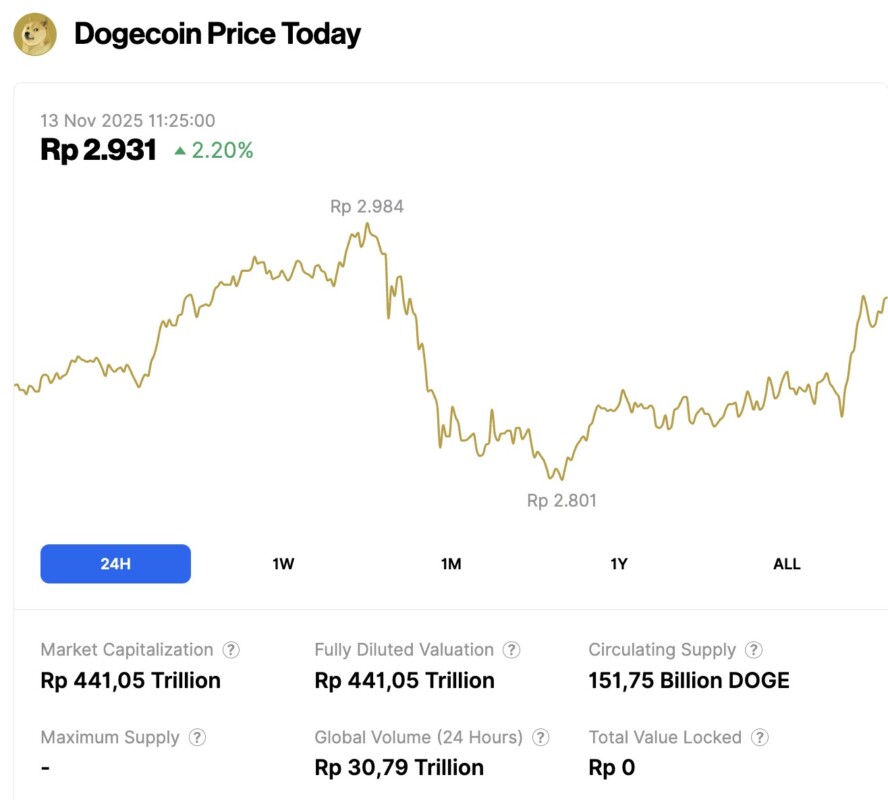
Task: Click the current price Rp 2.931
Action: (98, 150)
